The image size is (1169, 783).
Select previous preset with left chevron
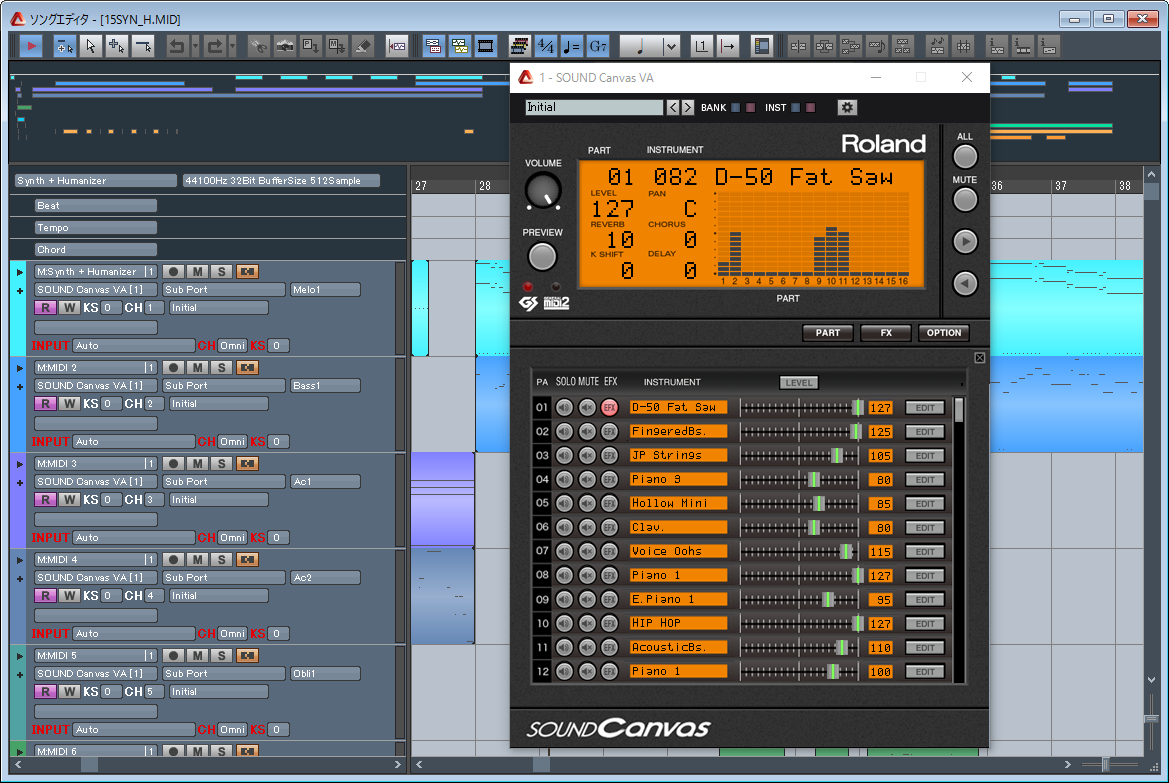[672, 107]
